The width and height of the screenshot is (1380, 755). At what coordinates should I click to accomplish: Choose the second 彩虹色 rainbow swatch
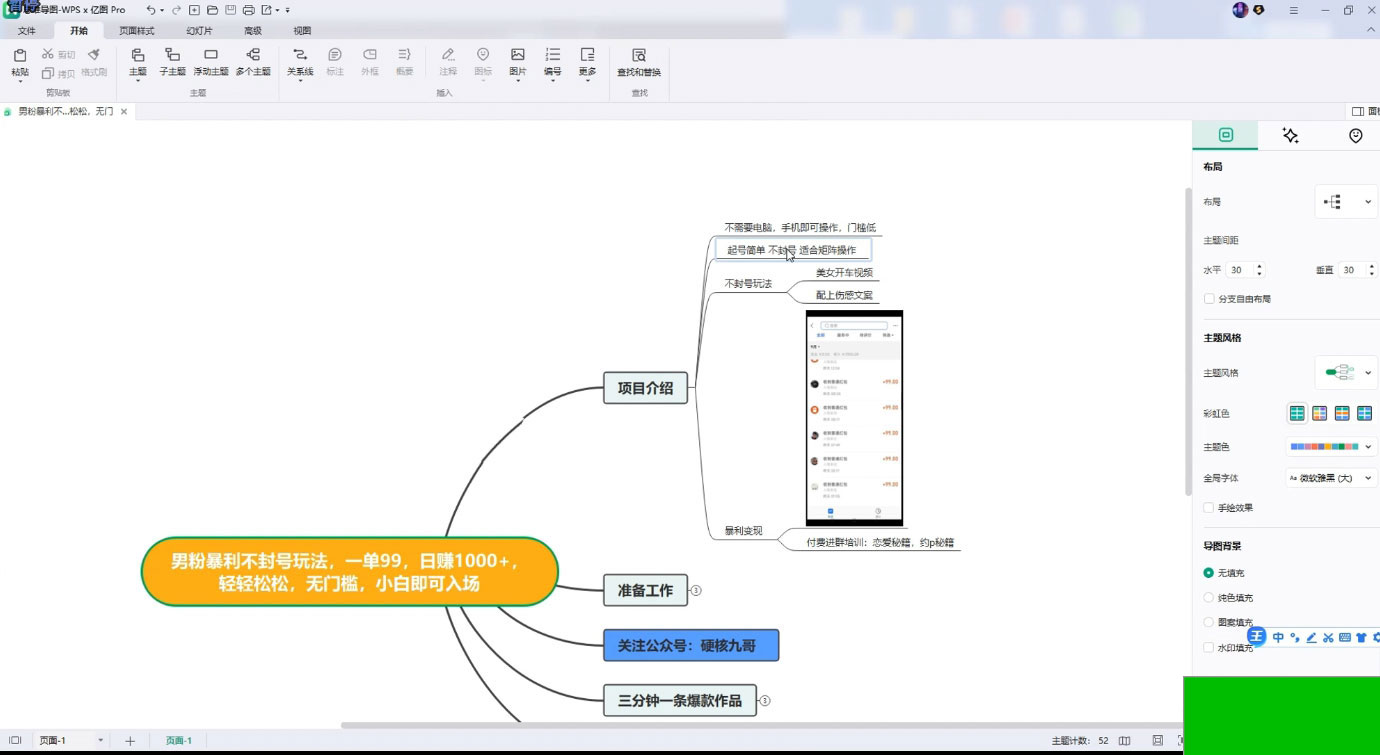point(1319,413)
